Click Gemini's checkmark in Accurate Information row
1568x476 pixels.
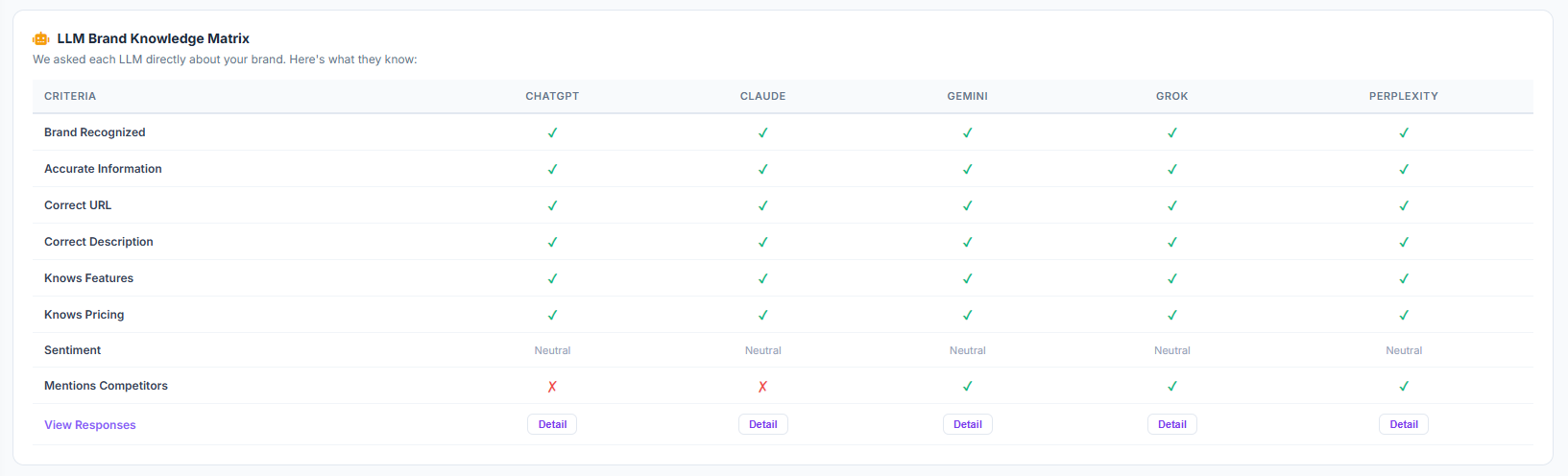click(x=968, y=170)
